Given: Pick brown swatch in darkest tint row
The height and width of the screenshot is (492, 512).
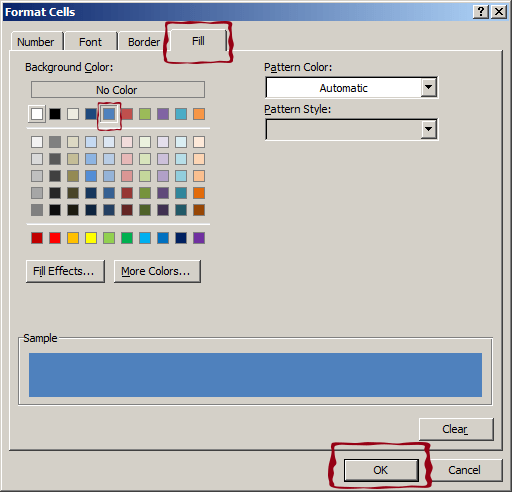Looking at the screenshot, I should click(199, 210).
